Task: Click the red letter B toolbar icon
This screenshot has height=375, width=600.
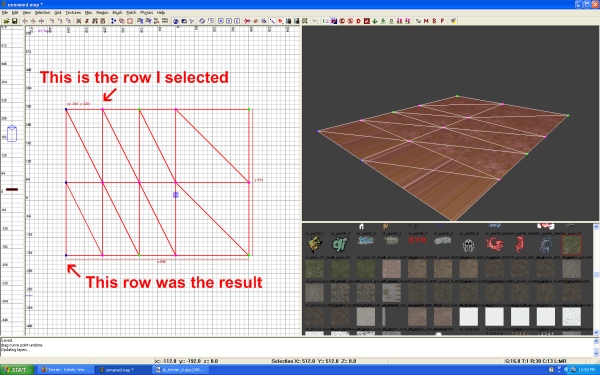Action: pyautogui.click(x=434, y=21)
